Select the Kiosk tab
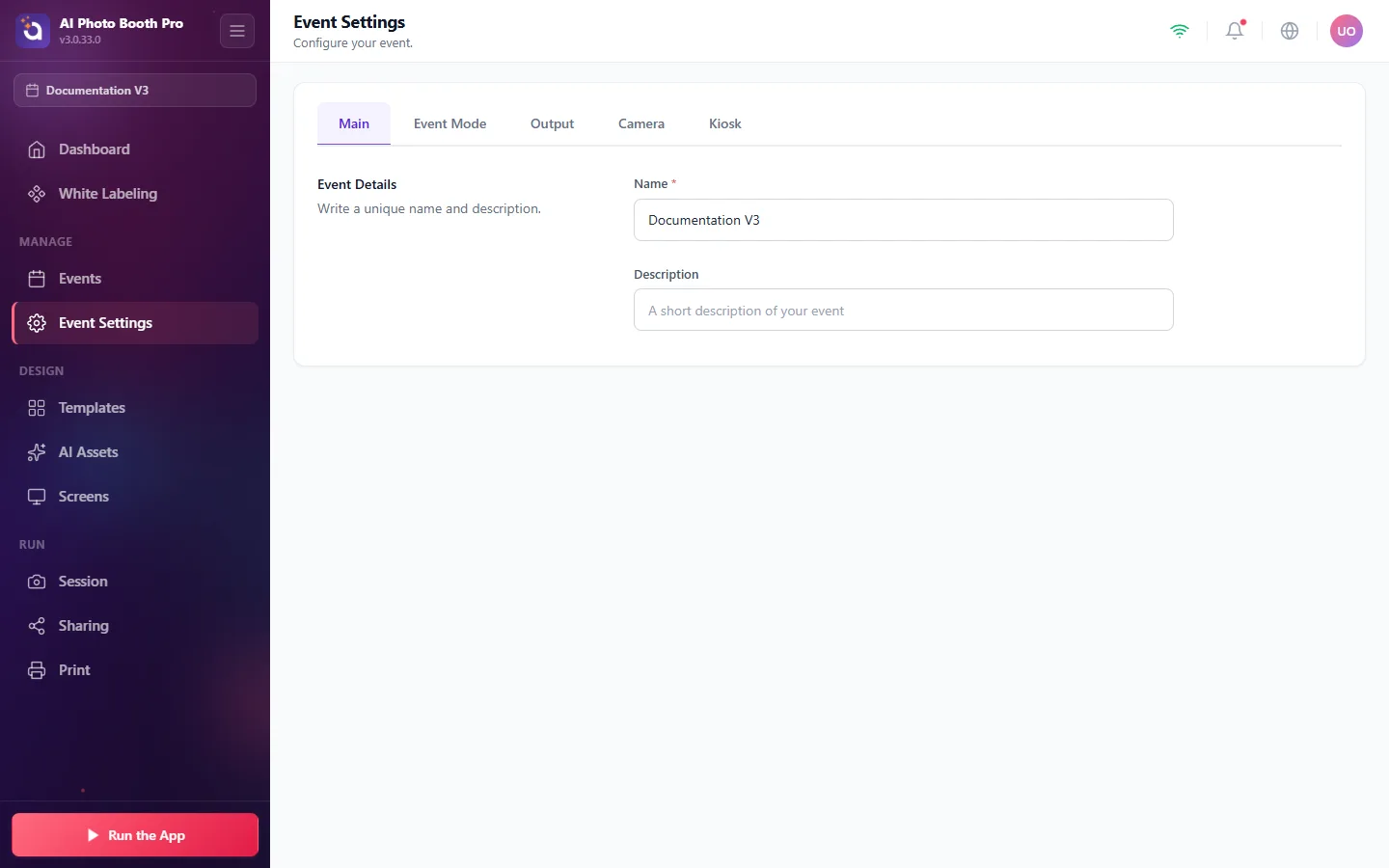 725,123
